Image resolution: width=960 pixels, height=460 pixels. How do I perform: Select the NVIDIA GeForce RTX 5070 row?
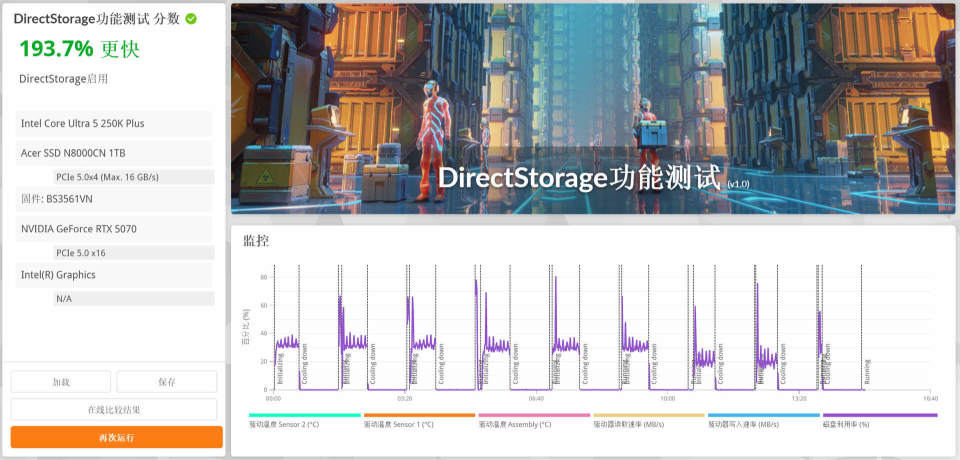coord(114,228)
